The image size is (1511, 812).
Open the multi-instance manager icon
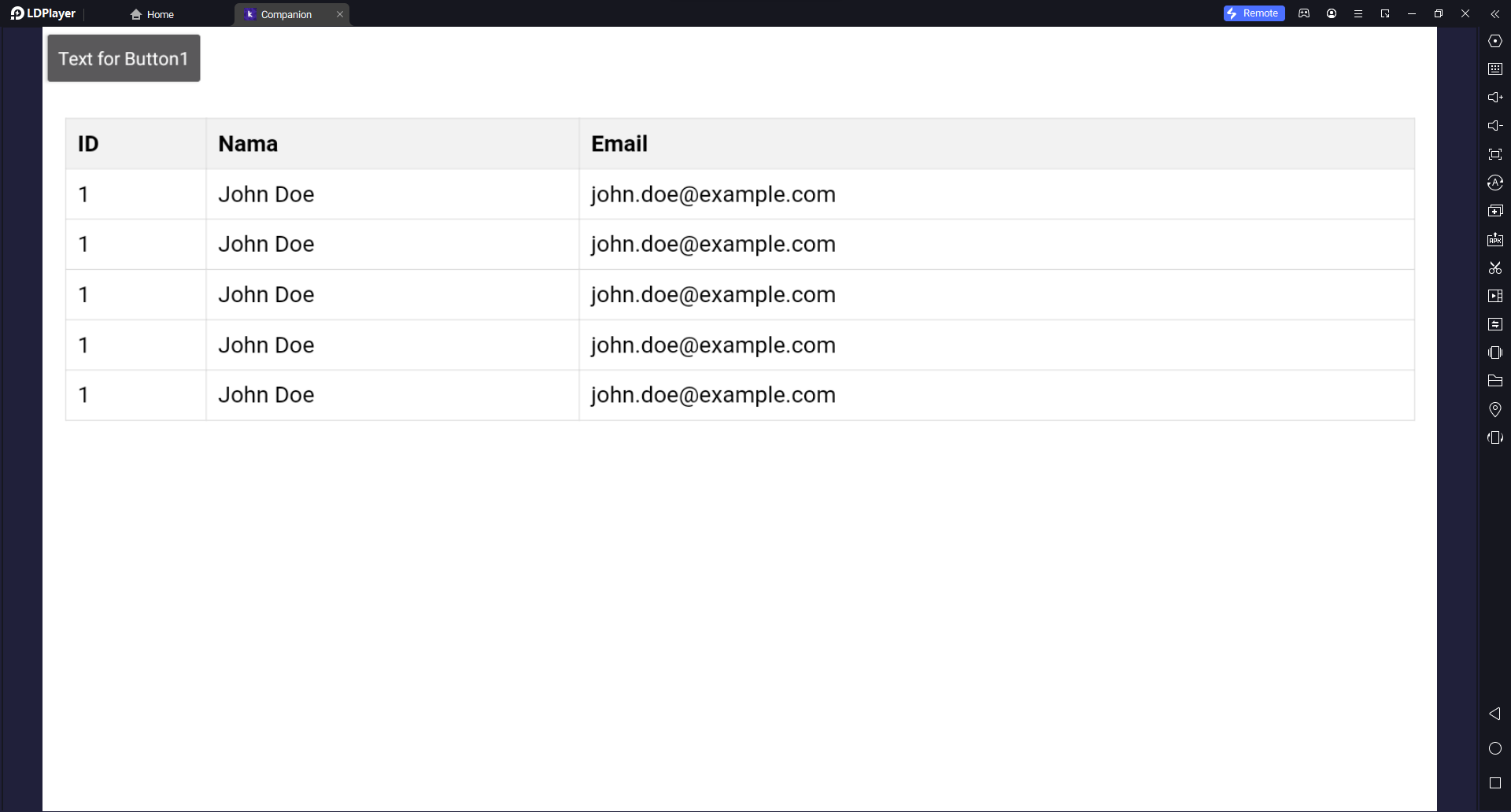click(1495, 211)
